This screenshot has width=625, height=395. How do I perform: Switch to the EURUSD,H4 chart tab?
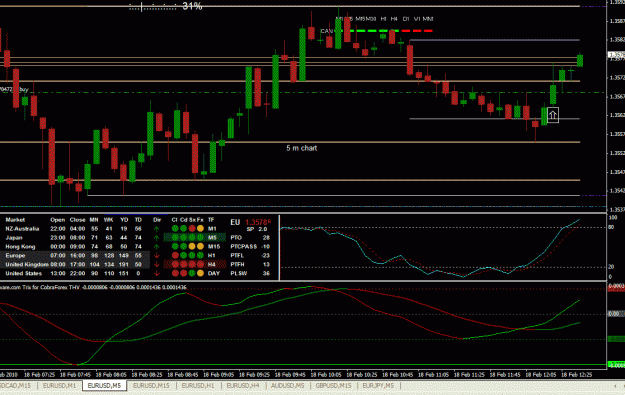[243, 385]
